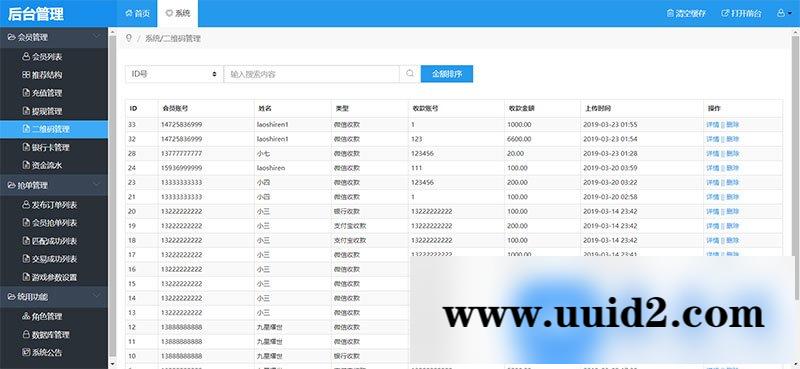This screenshot has height=369, width=800.
Task: Open 详情 for record ID 24
Action: point(712,168)
